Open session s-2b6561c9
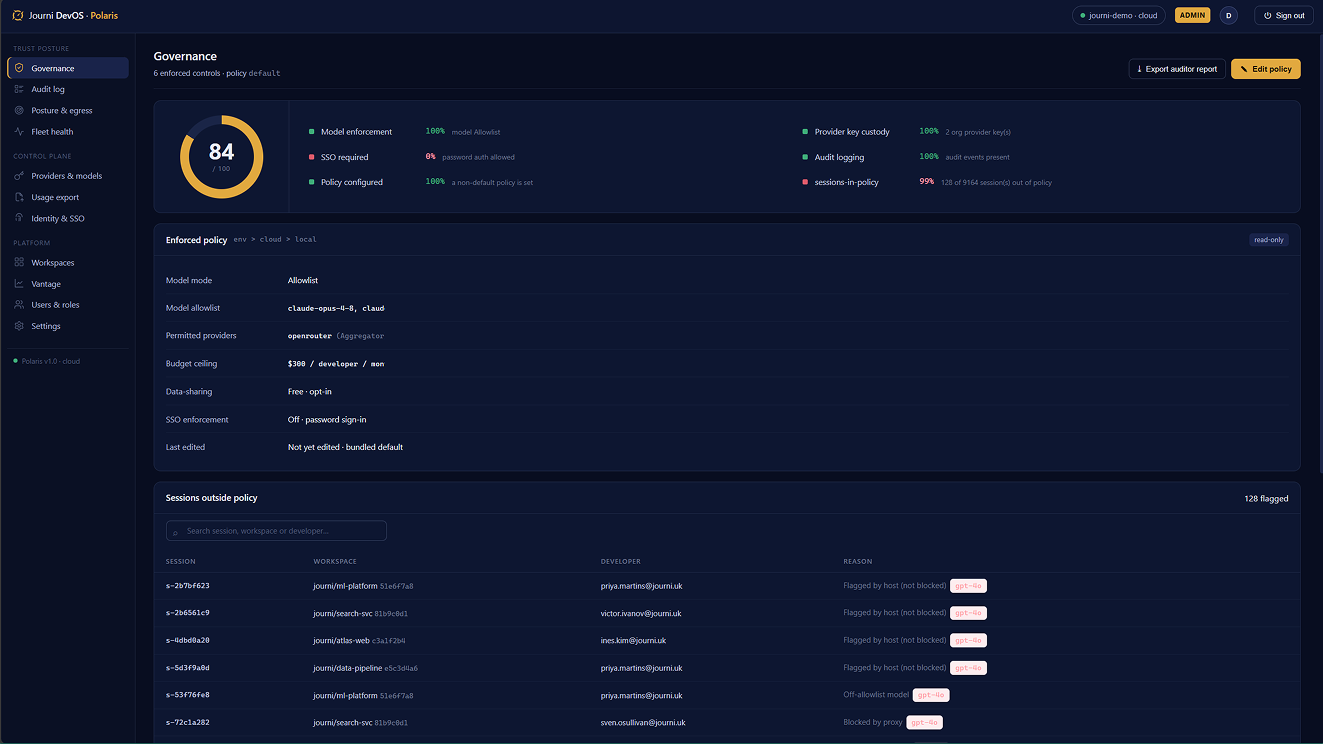Viewport: 1323px width, 744px height. (187, 613)
